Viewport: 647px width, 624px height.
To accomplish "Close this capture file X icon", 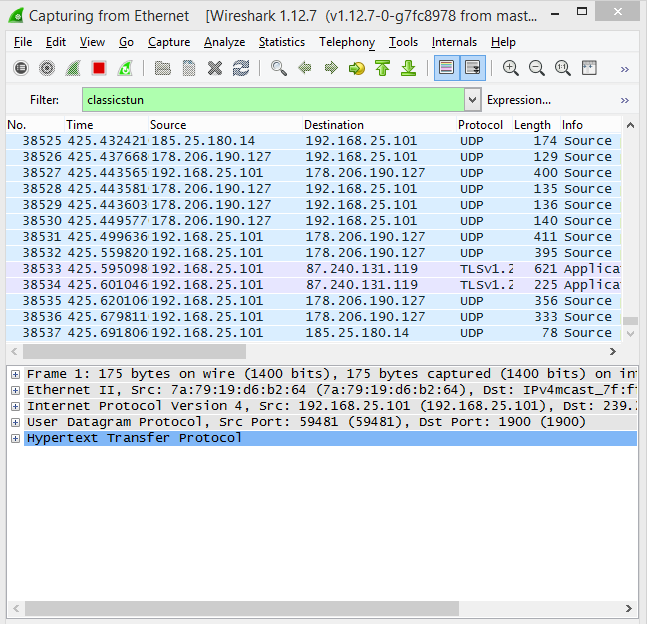I will coord(215,68).
